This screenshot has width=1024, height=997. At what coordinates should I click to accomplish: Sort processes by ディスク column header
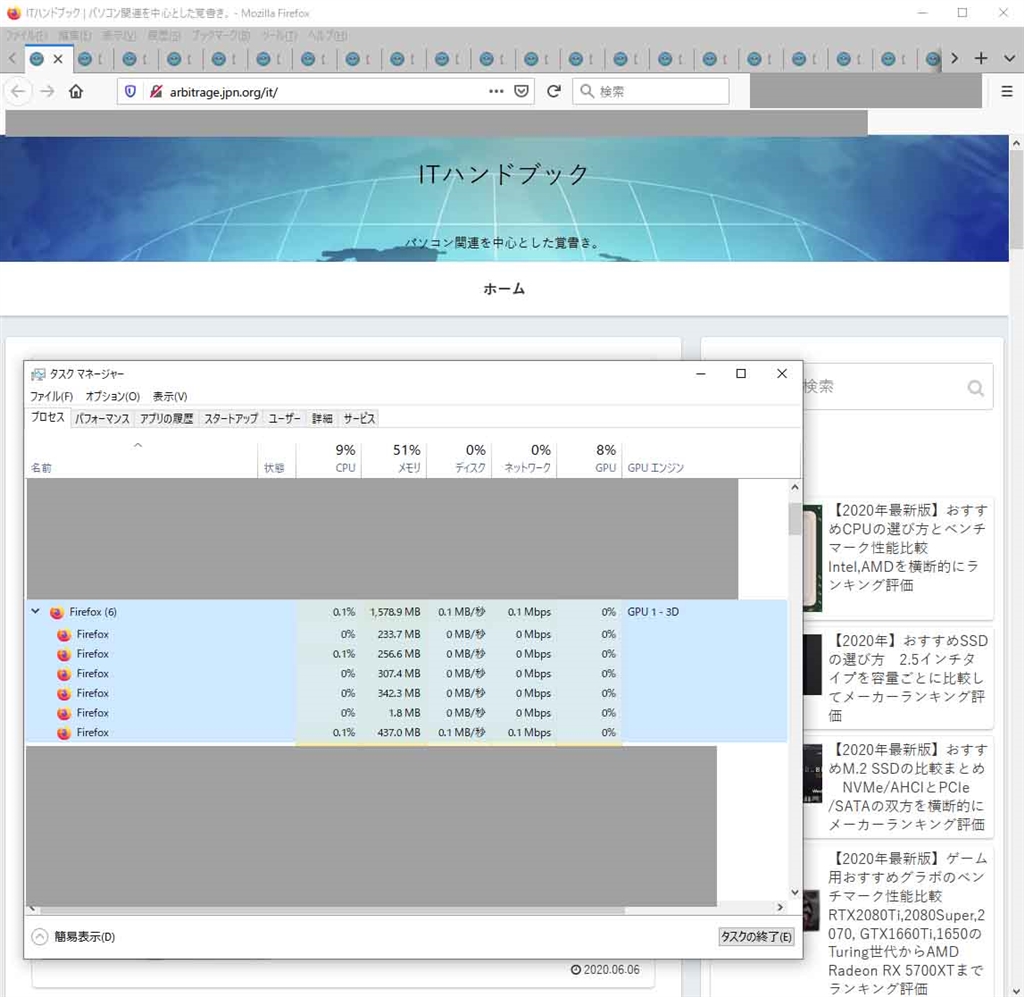(459, 458)
